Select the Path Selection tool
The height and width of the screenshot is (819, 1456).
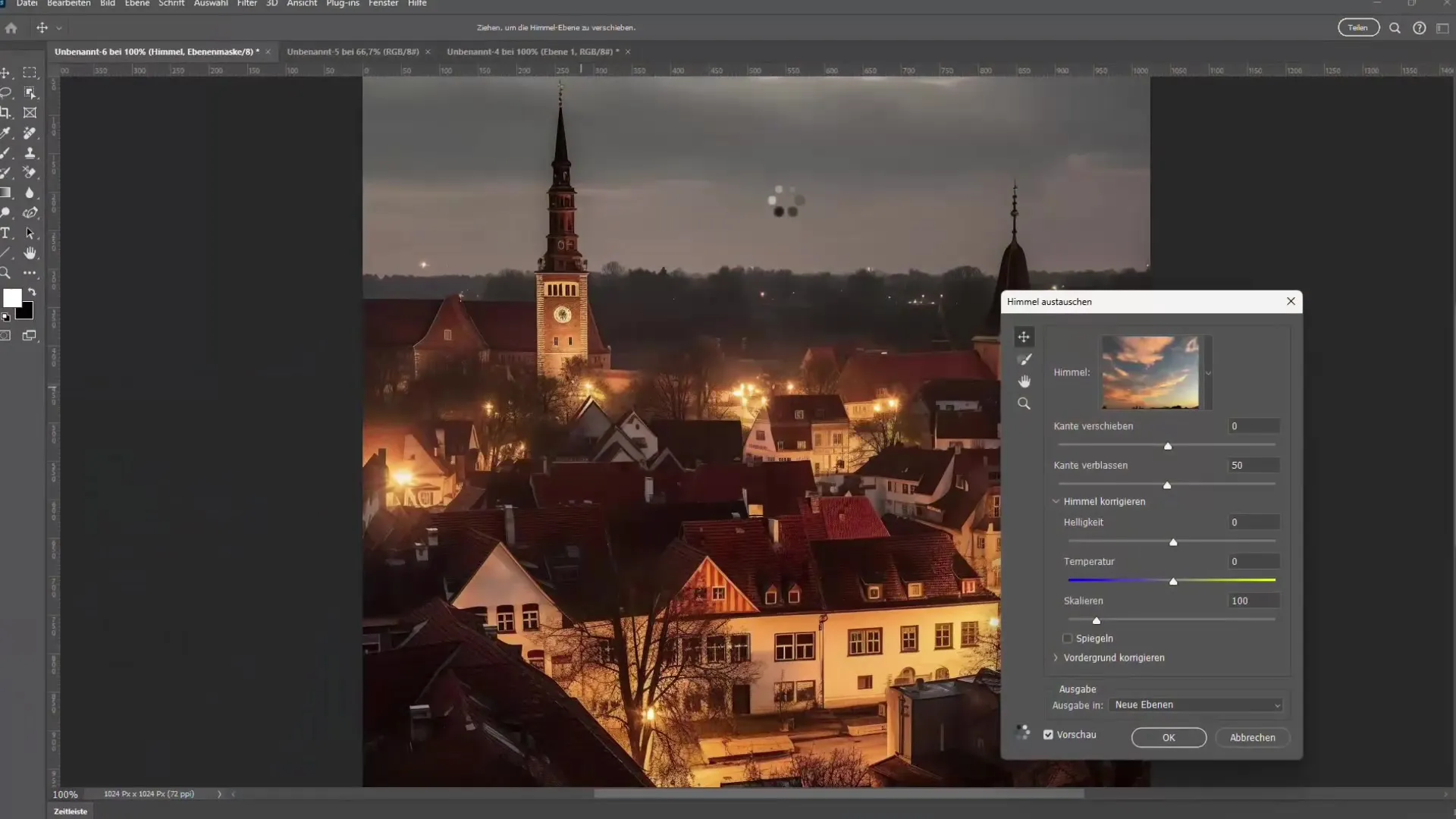pyautogui.click(x=30, y=233)
